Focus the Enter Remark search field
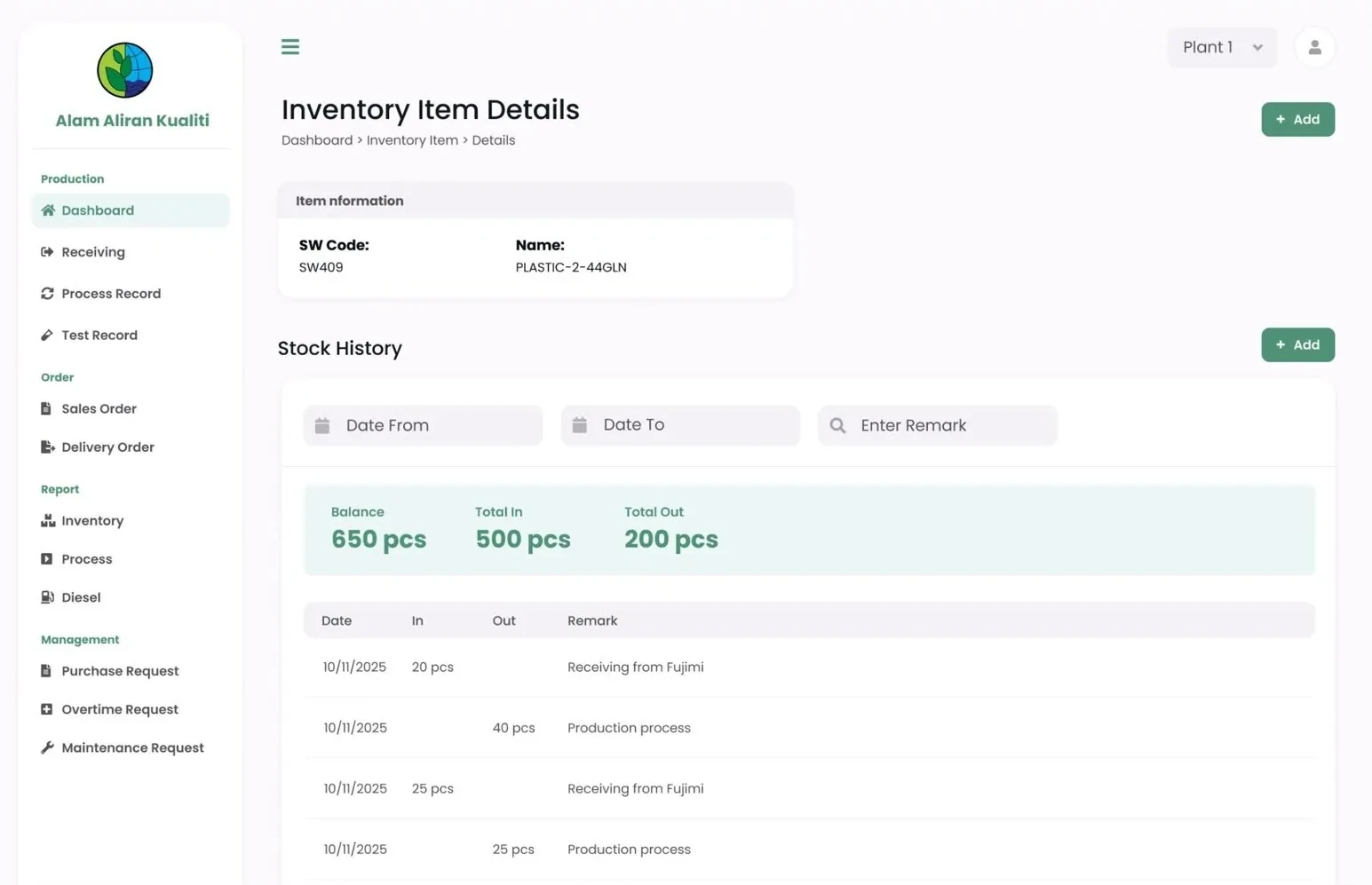The image size is (1372, 885). [x=938, y=426]
